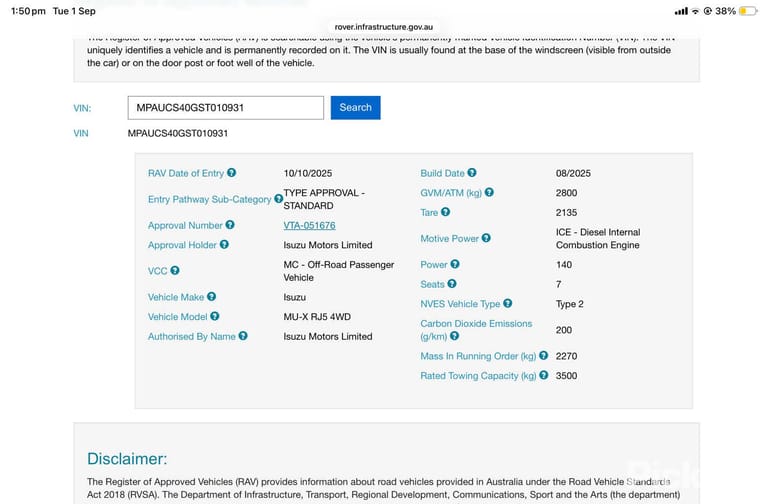The width and height of the screenshot is (768, 504).
Task: Select the date value 10/10/2025
Action: tap(308, 173)
